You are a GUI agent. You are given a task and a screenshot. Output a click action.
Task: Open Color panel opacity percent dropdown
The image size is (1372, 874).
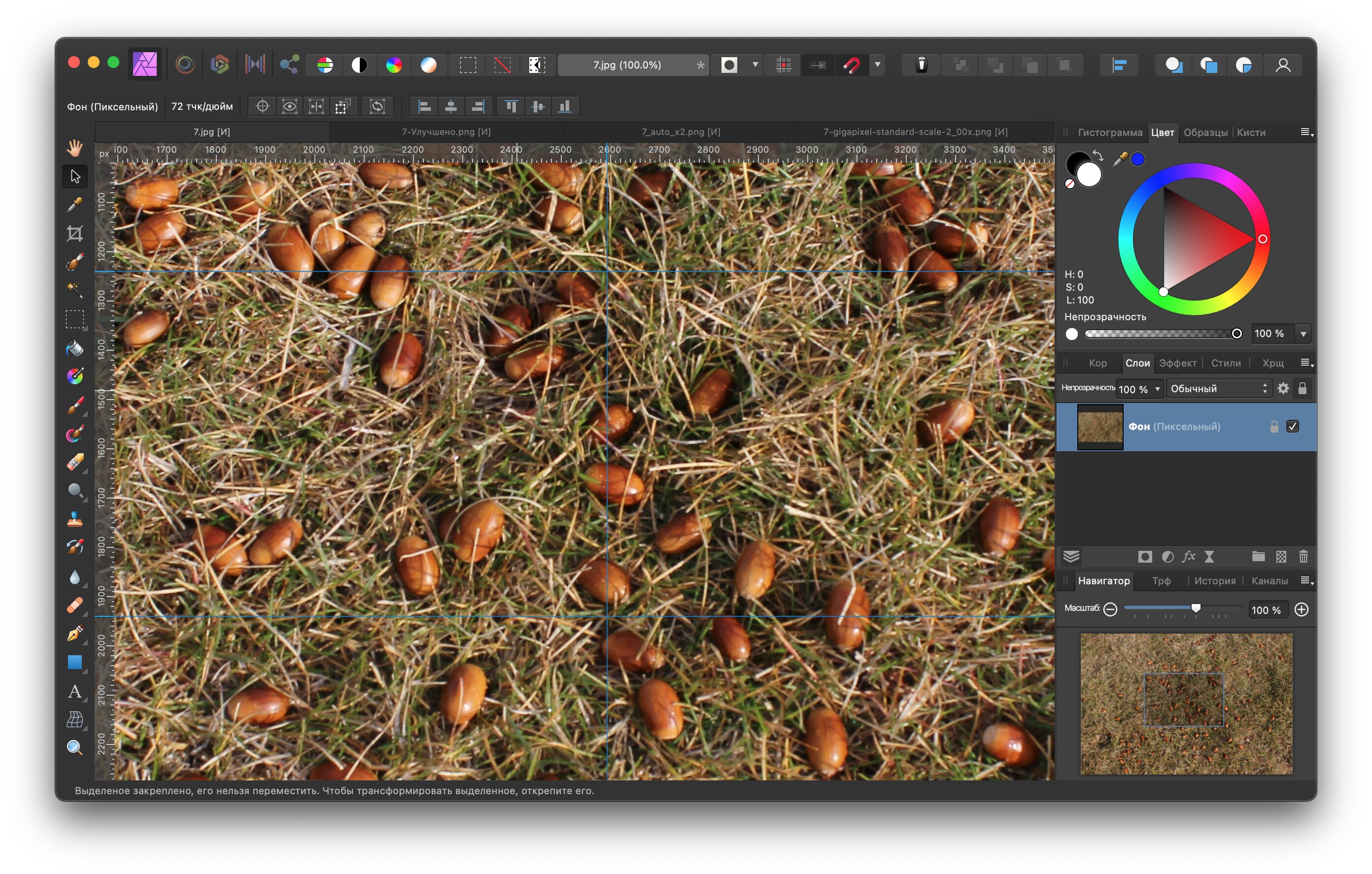(x=1303, y=334)
